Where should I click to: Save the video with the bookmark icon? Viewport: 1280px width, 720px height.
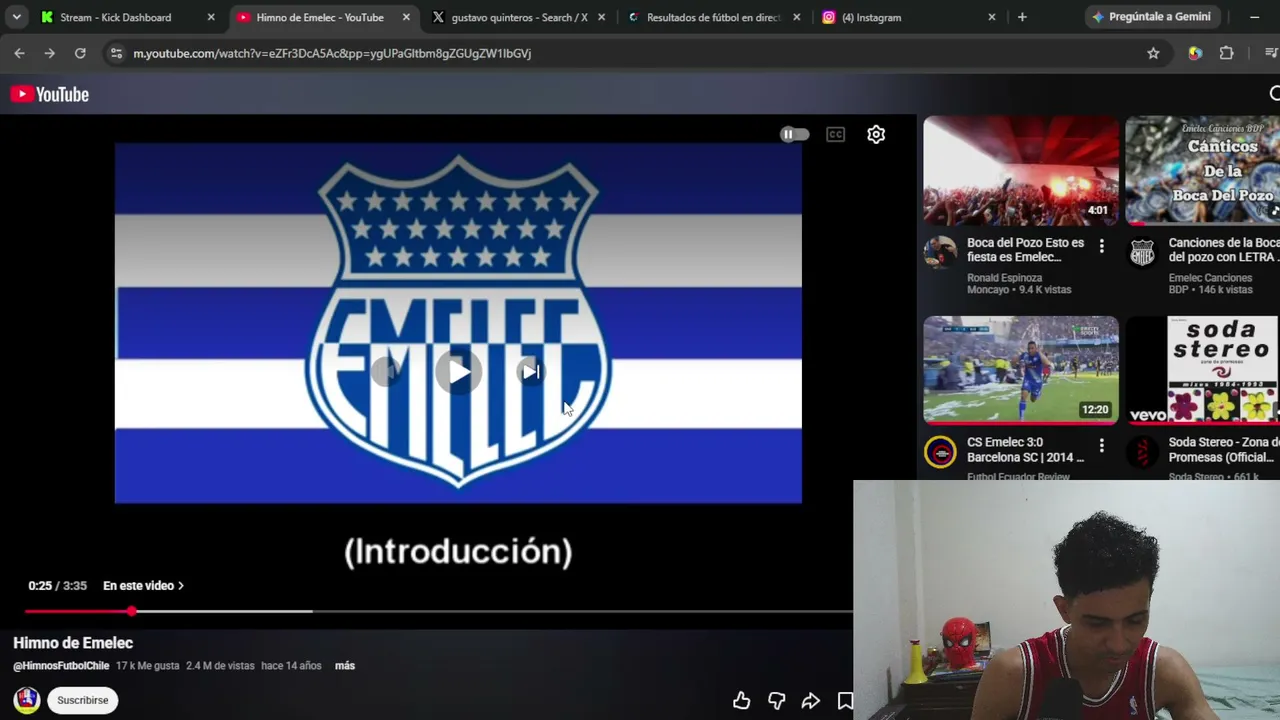[x=845, y=701]
